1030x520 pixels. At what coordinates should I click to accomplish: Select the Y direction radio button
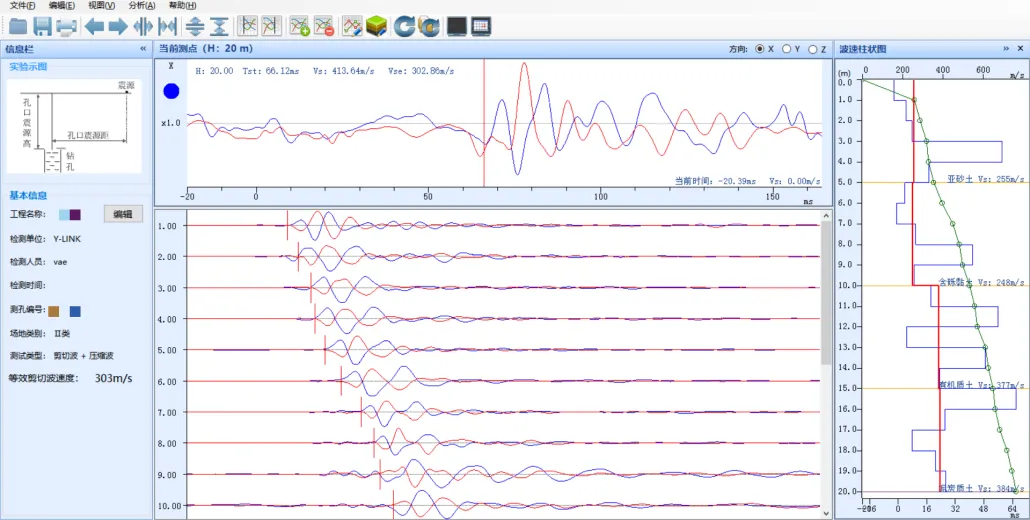point(787,48)
